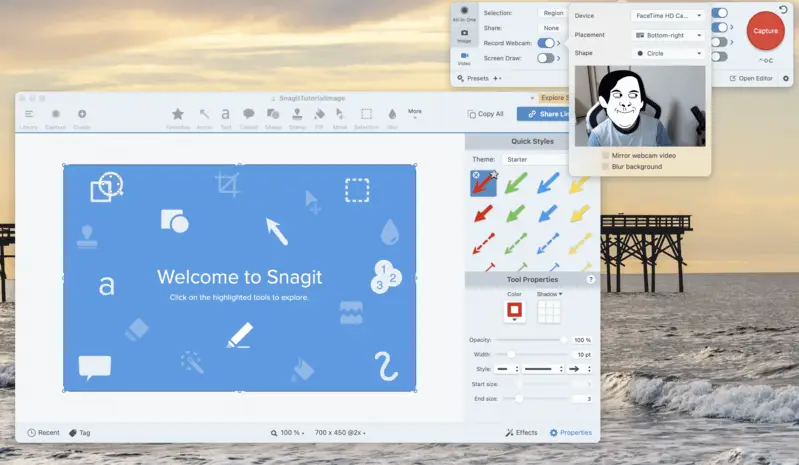
Task: Open the Placement dropdown Bottom-right
Action: (x=668, y=35)
